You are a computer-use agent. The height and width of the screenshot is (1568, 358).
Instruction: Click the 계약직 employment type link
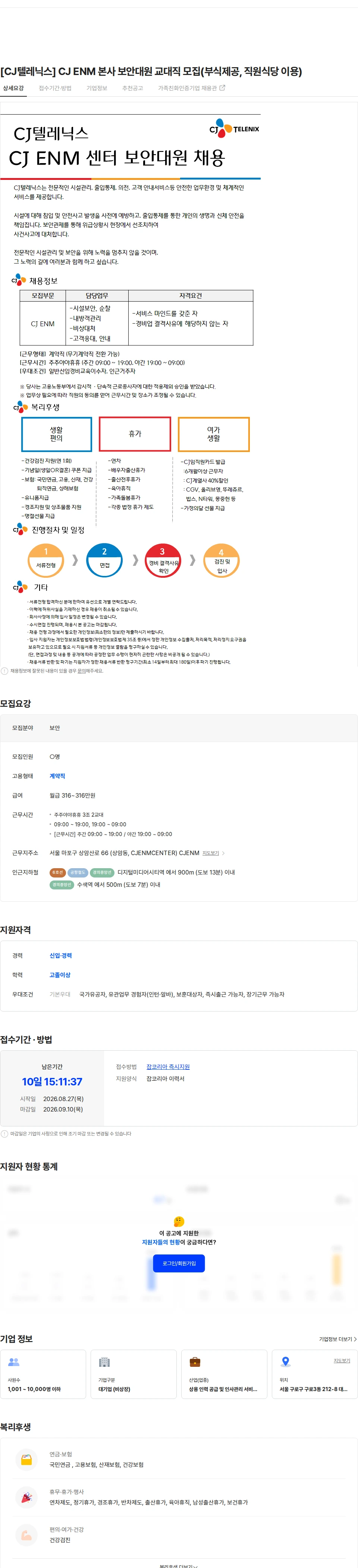tap(57, 776)
